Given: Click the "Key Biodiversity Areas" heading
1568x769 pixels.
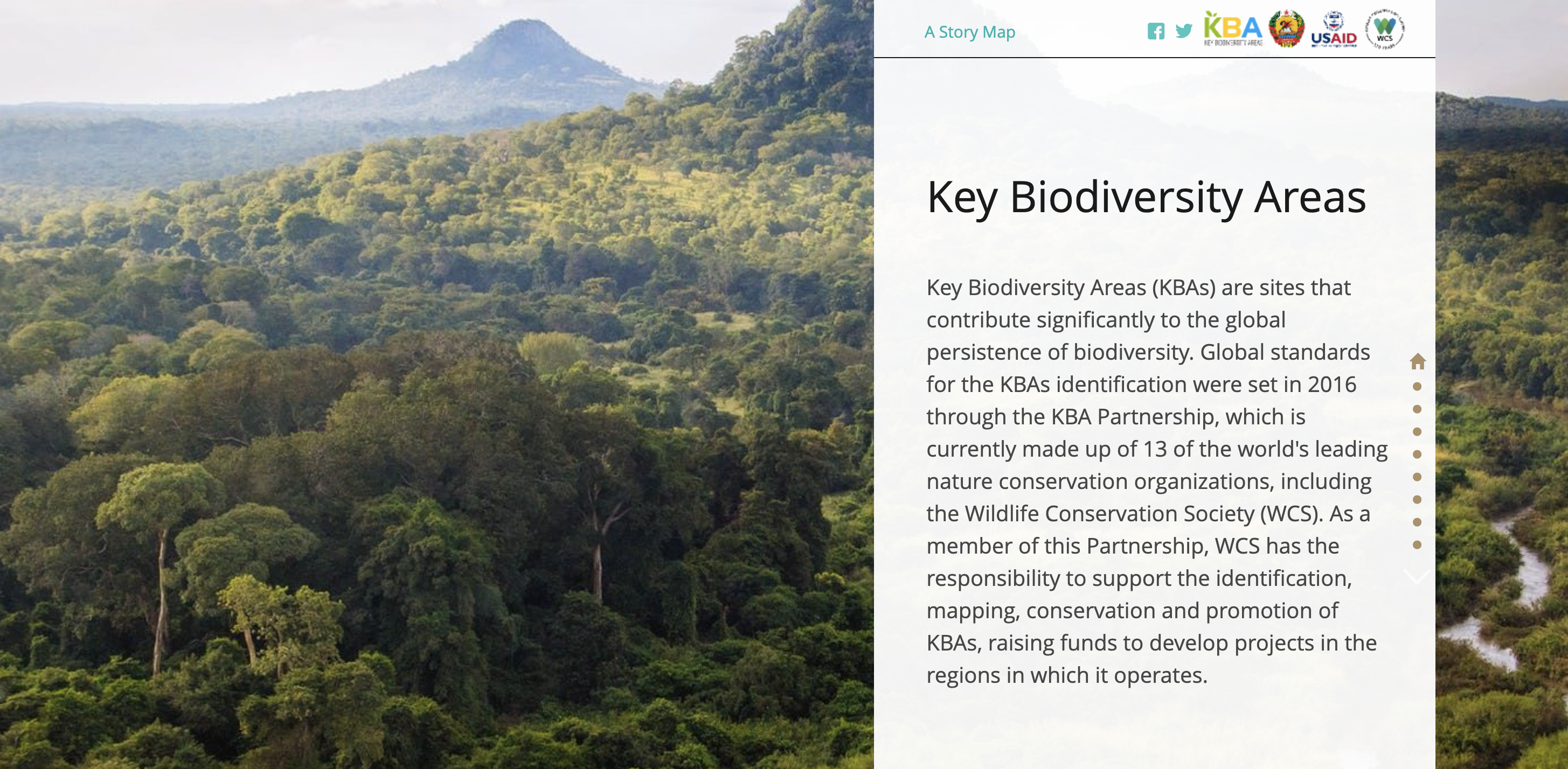Looking at the screenshot, I should pos(1146,197).
